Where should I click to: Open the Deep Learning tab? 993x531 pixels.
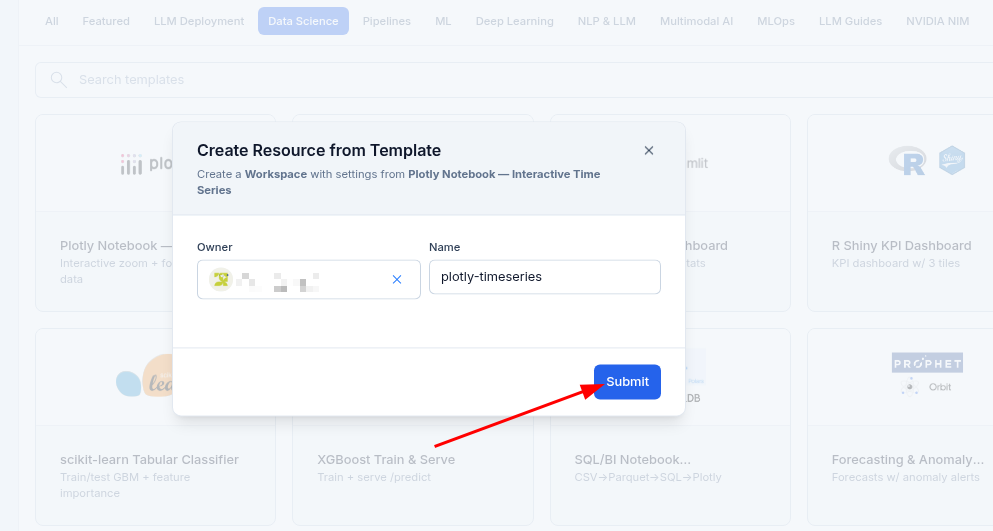coord(515,21)
